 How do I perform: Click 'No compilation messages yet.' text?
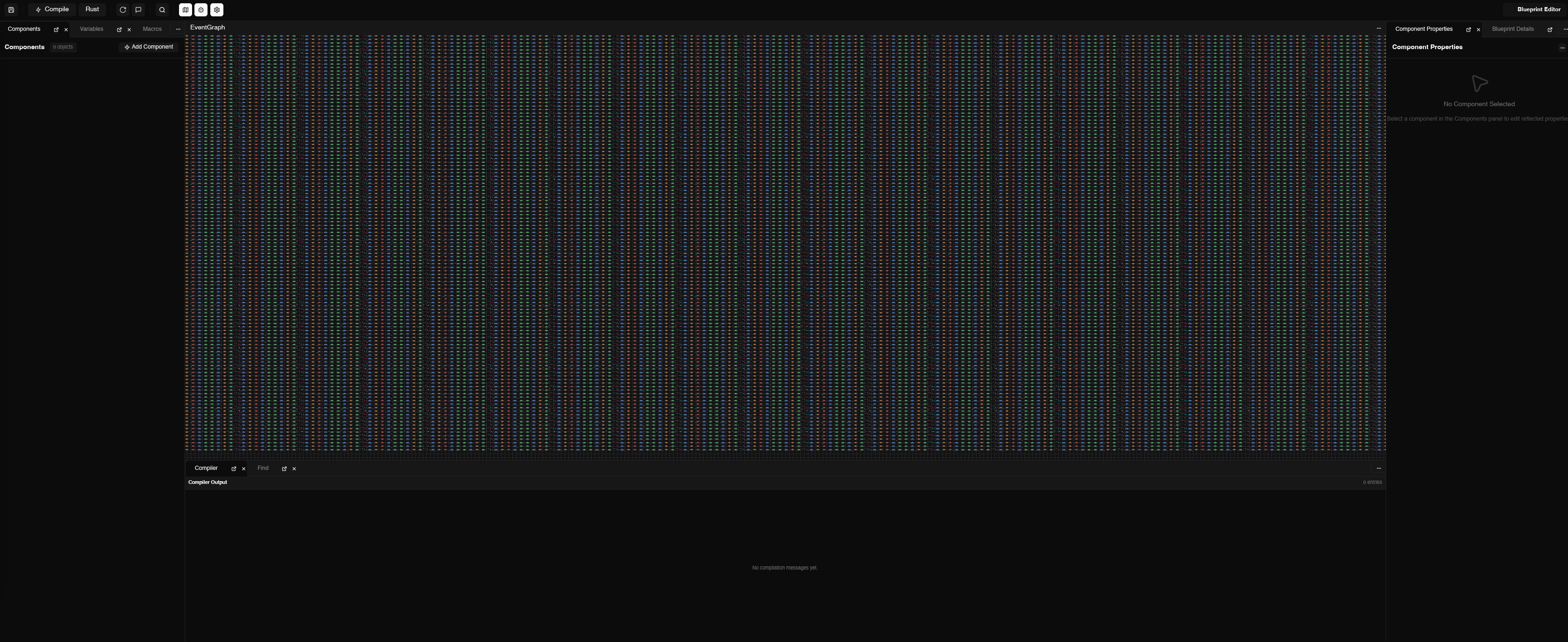pos(785,568)
